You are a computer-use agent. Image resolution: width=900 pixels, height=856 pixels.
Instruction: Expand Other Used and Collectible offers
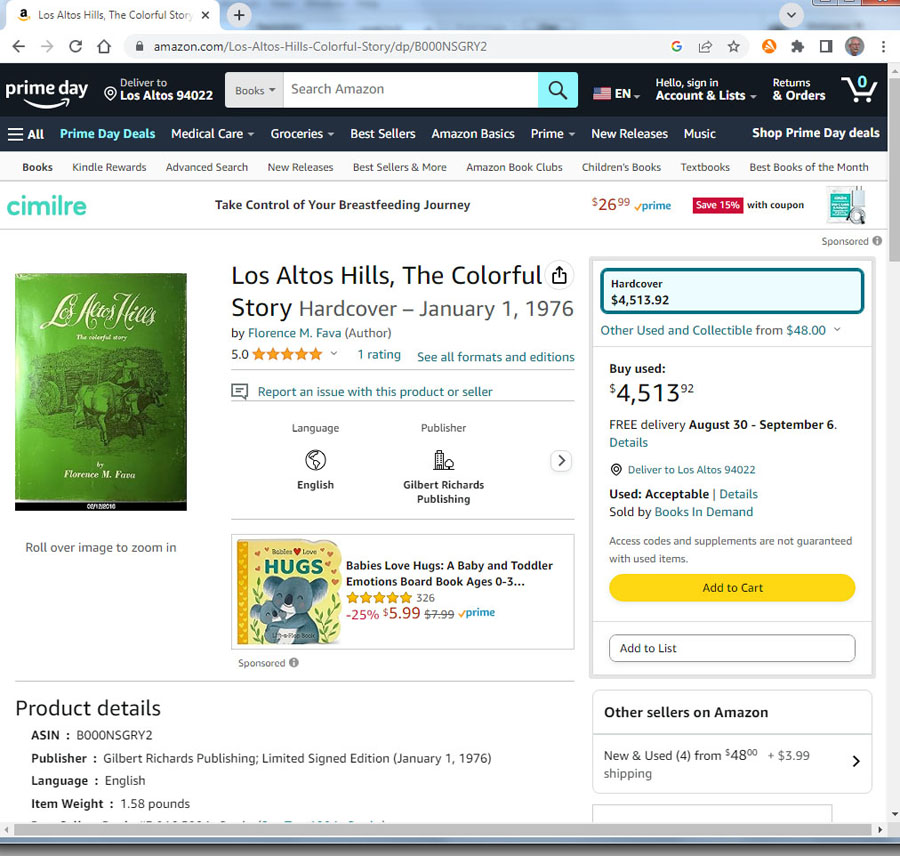click(720, 330)
